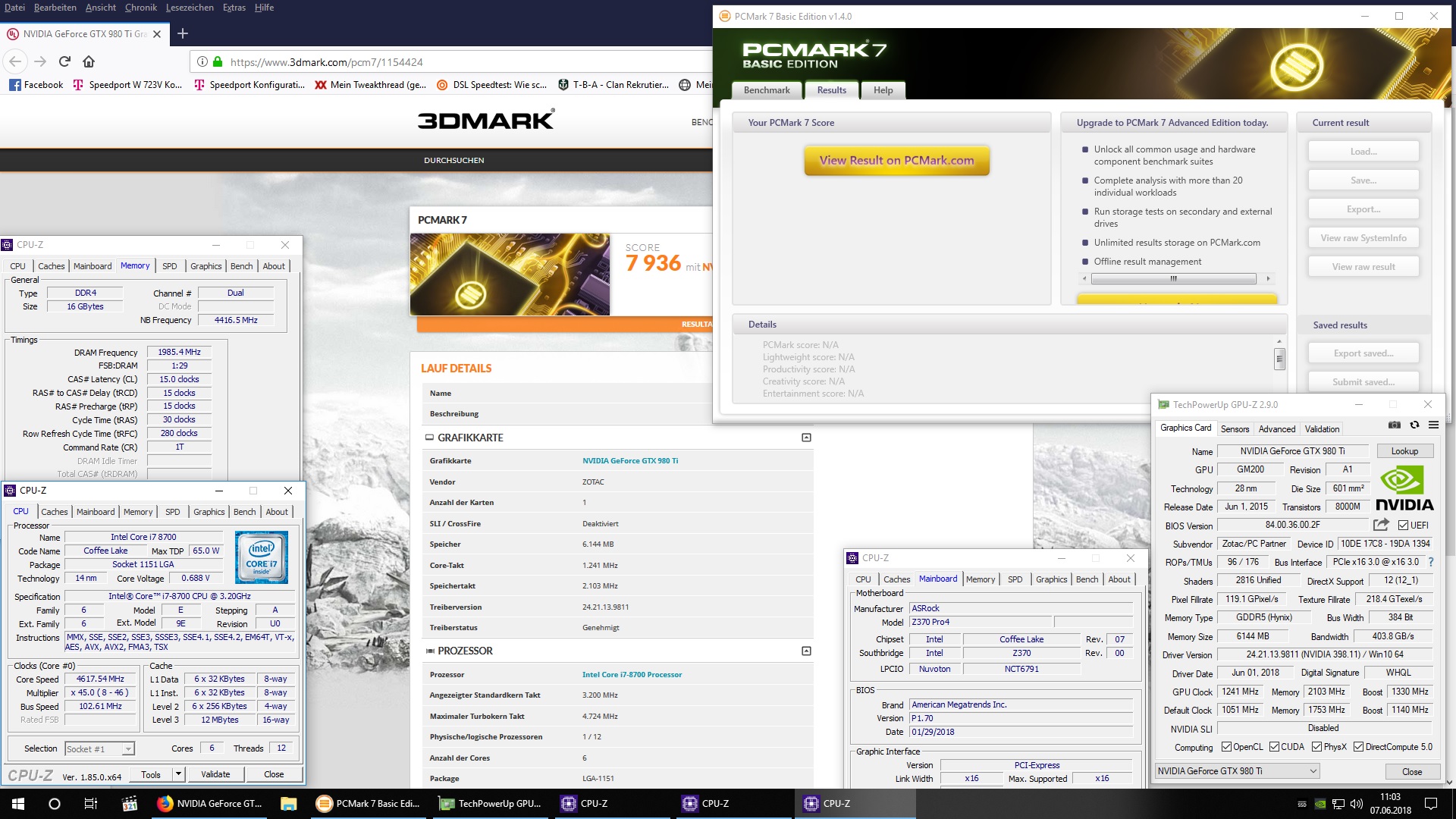Viewport: 1456px width, 819px height.
Task: Open the Intel Core i7-8700 Processor link
Action: tap(632, 674)
